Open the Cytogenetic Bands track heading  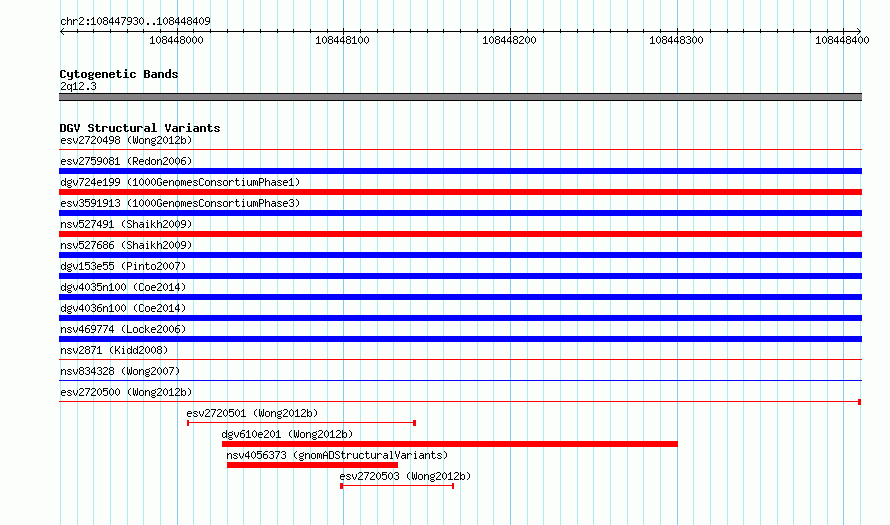point(119,74)
